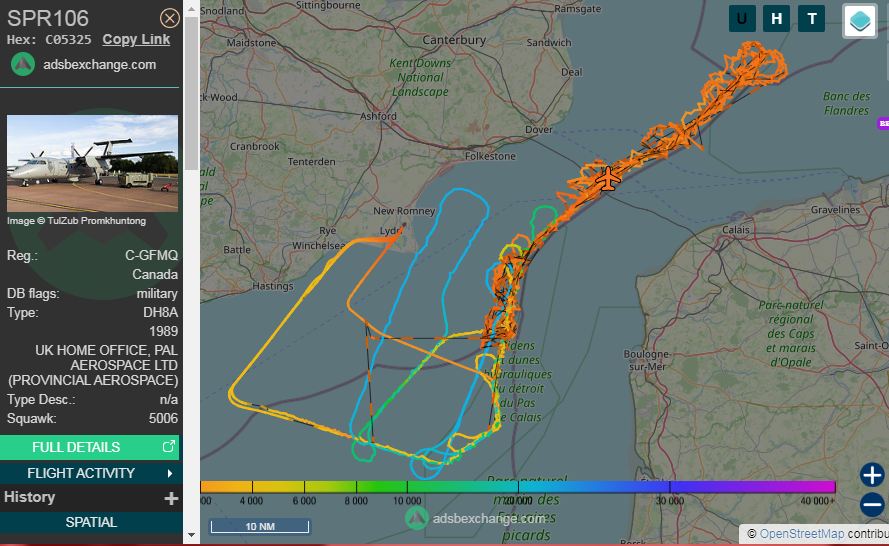Expand the History section with plus icon
The height and width of the screenshot is (546, 889).
click(171, 498)
